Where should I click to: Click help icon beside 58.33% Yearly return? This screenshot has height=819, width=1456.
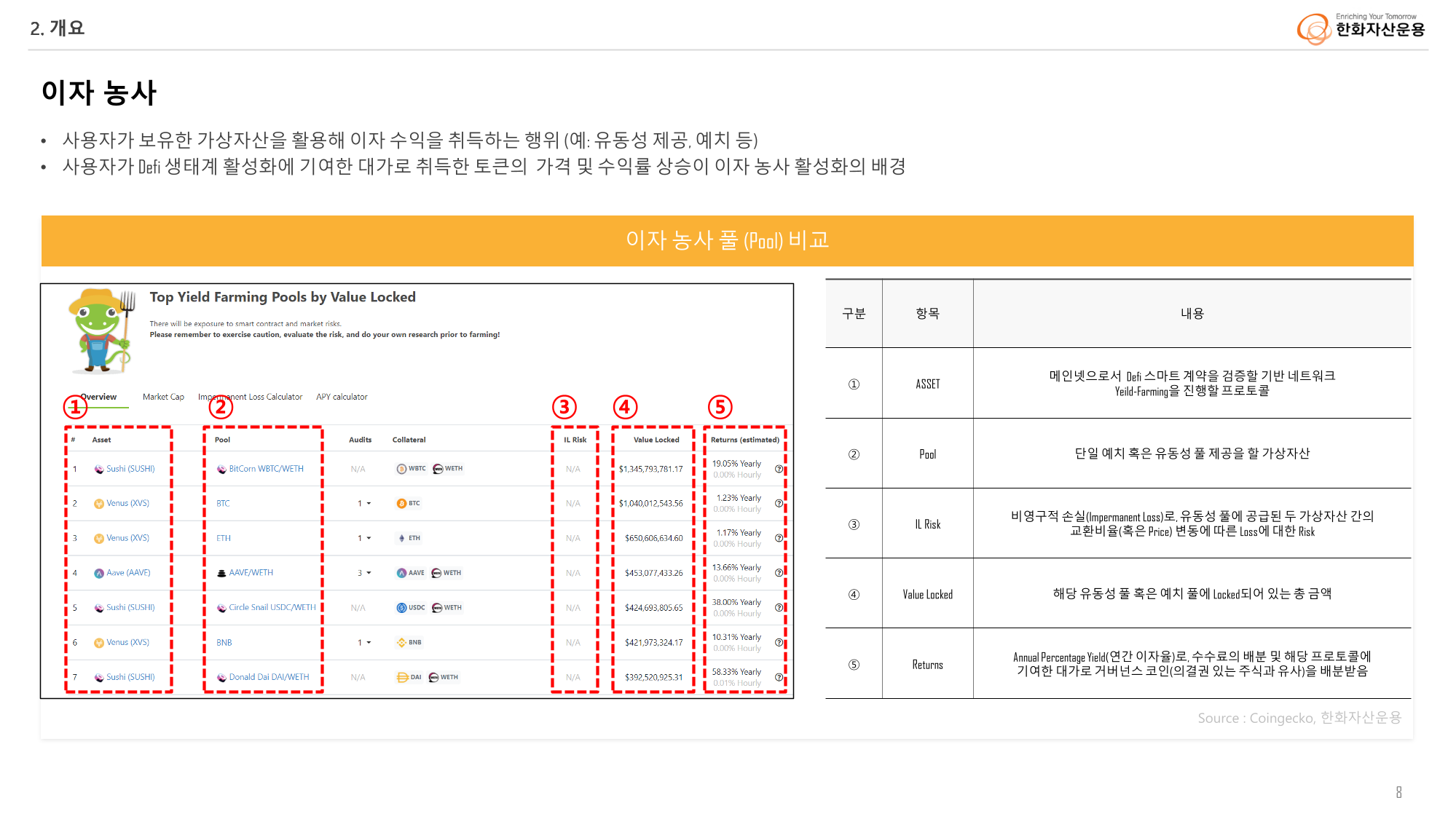tap(779, 677)
